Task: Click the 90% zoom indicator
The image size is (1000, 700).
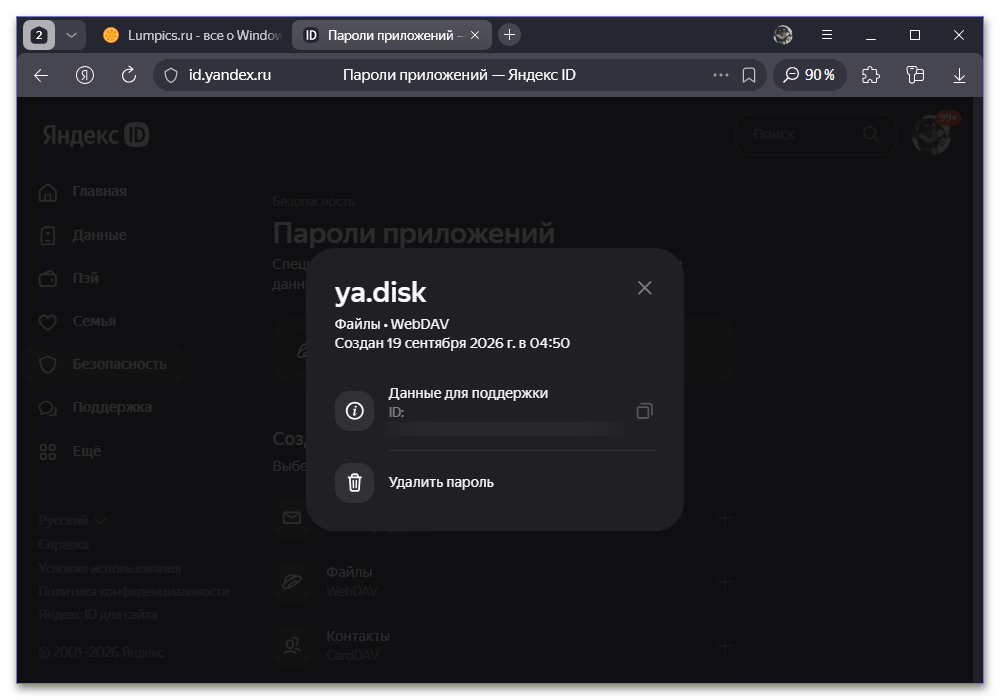Action: [809, 75]
